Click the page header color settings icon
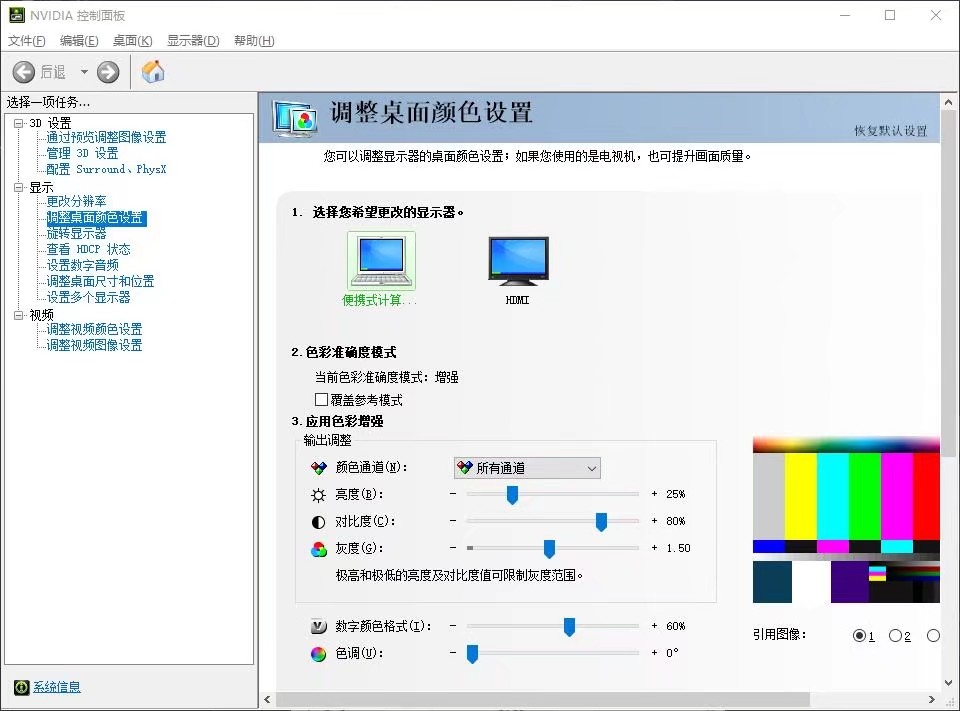 point(296,118)
